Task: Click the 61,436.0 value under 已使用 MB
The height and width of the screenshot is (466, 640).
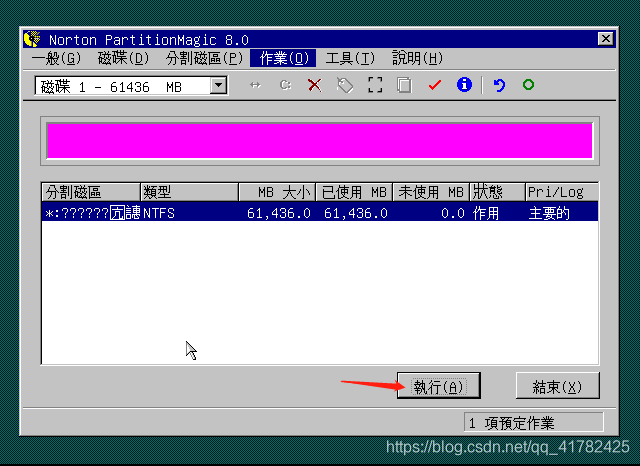Action: (356, 213)
